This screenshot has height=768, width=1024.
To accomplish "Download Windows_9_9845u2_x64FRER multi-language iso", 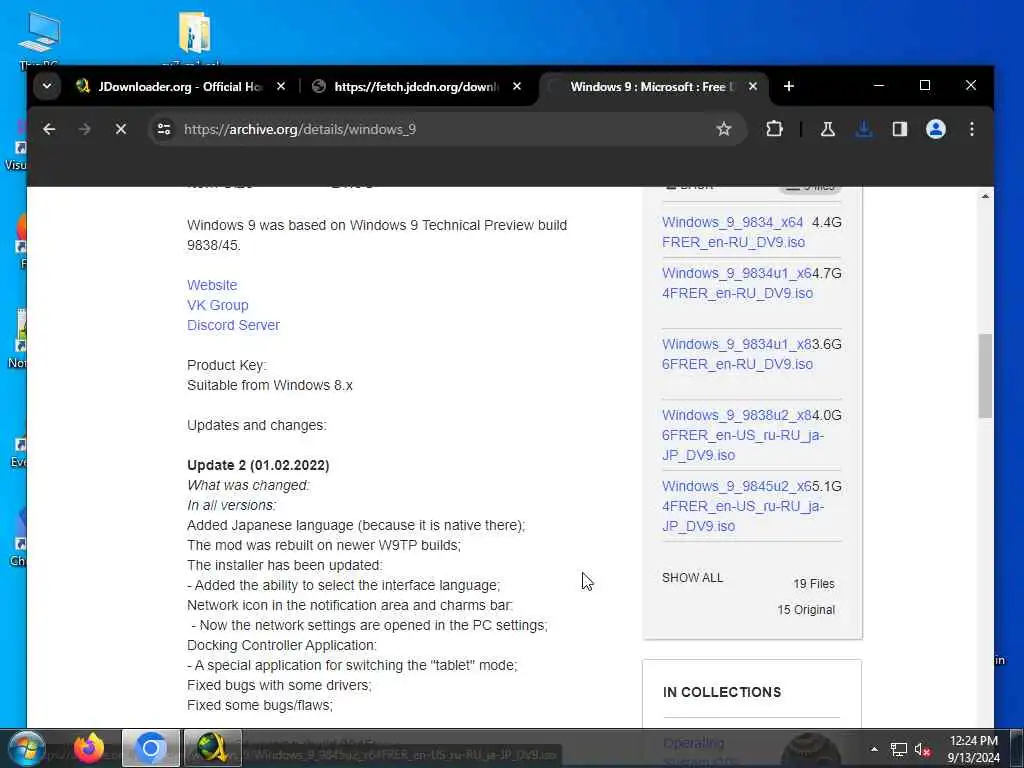I will pyautogui.click(x=743, y=506).
